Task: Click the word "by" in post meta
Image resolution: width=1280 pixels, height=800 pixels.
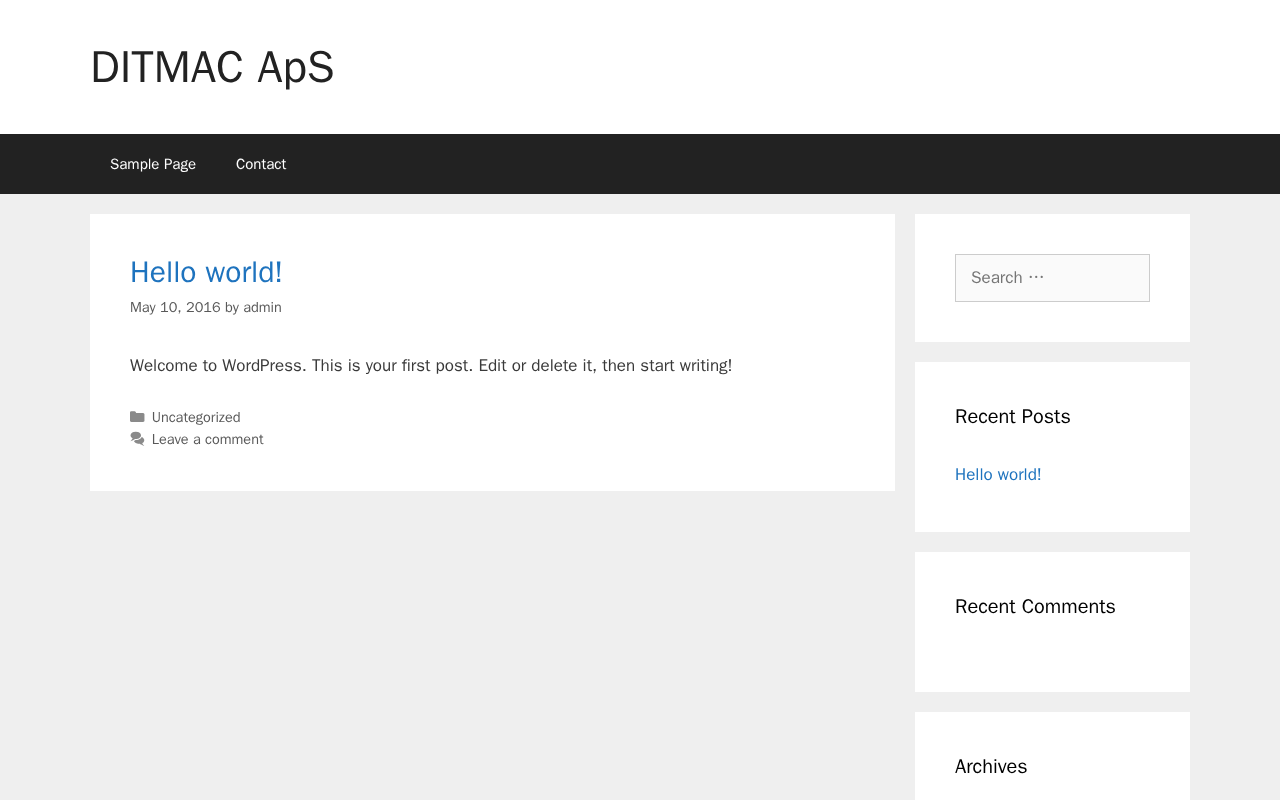Action: (232, 307)
